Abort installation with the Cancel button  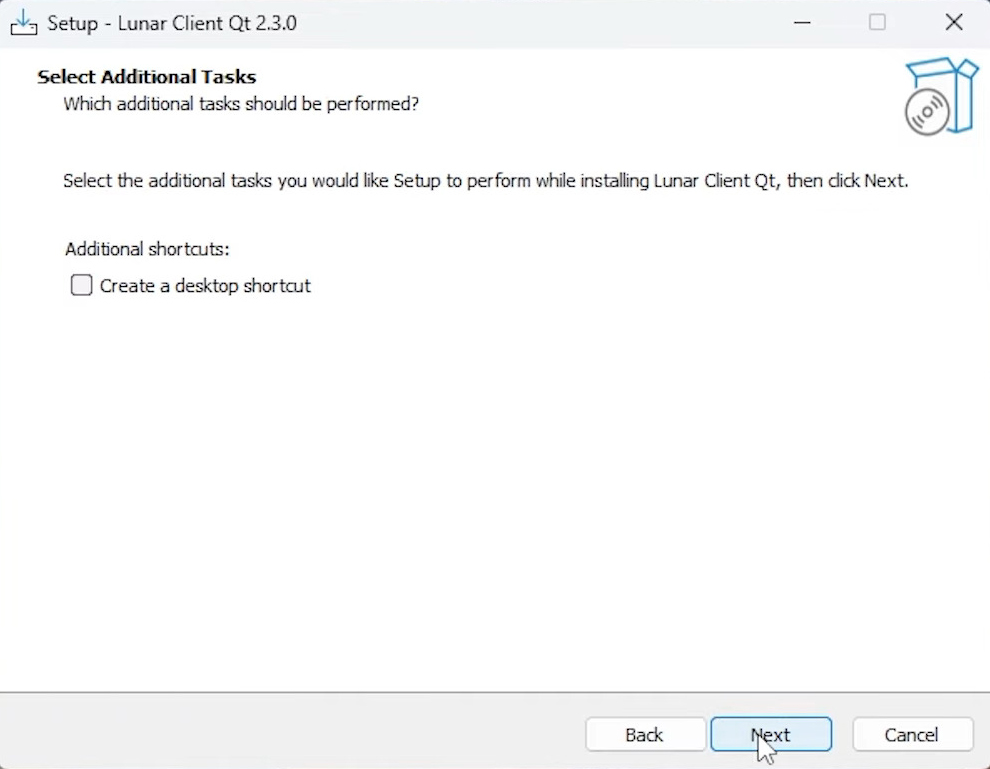[912, 734]
